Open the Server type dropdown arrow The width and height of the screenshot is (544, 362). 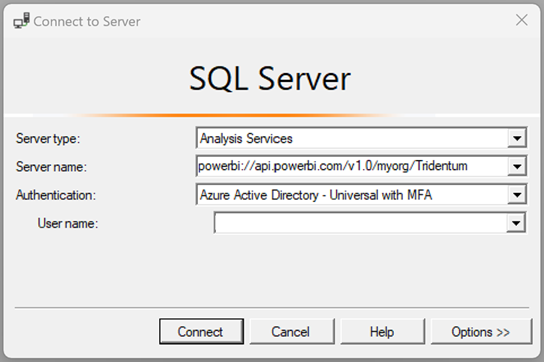click(517, 138)
